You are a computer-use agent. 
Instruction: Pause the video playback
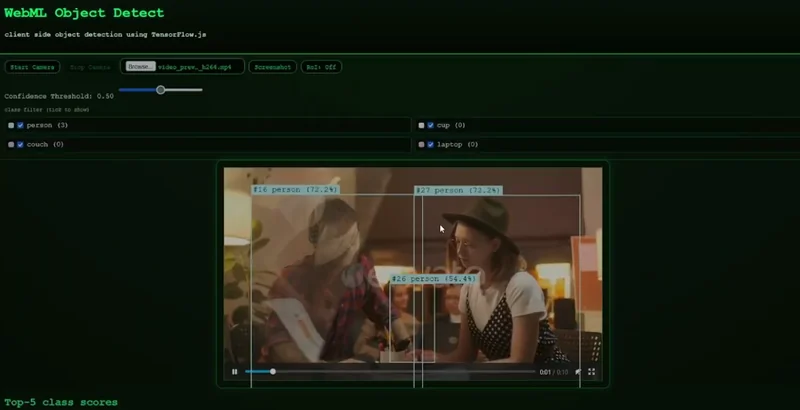click(x=235, y=372)
